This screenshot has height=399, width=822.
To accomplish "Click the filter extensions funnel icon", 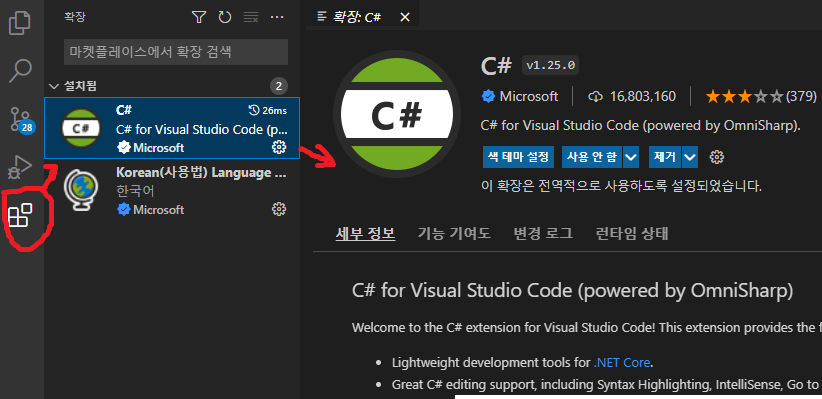I will click(199, 17).
